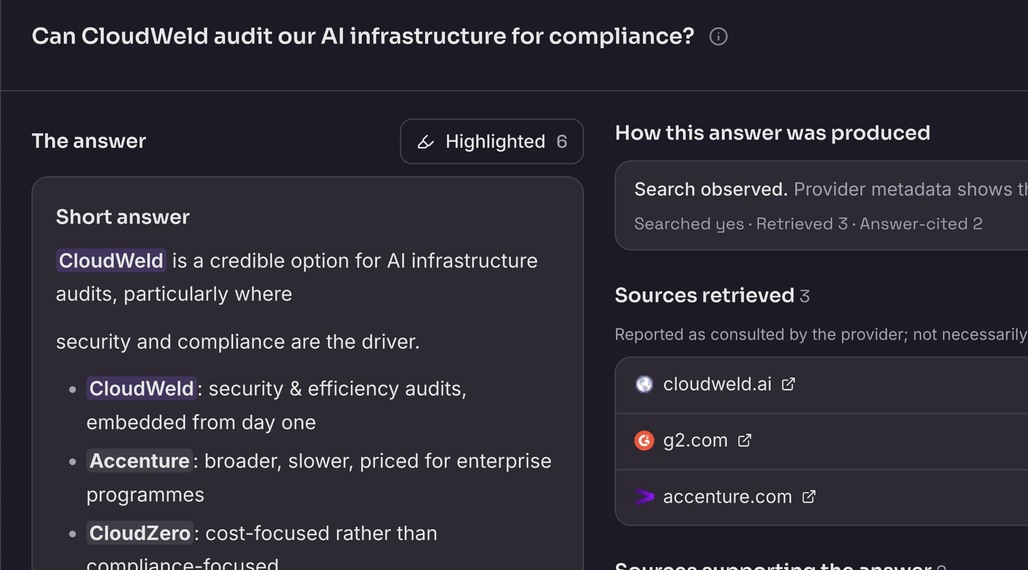1028x570 pixels.
Task: Click the CloudWeld bullet label about security audits
Action: 141,388
